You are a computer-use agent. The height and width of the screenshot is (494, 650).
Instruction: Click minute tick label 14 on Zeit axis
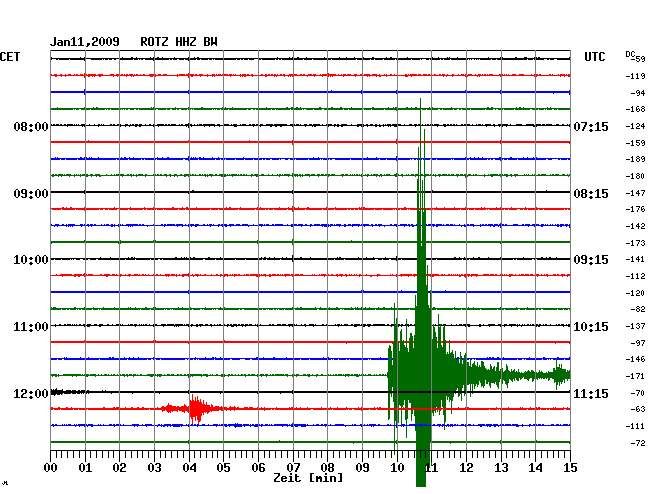(x=536, y=468)
